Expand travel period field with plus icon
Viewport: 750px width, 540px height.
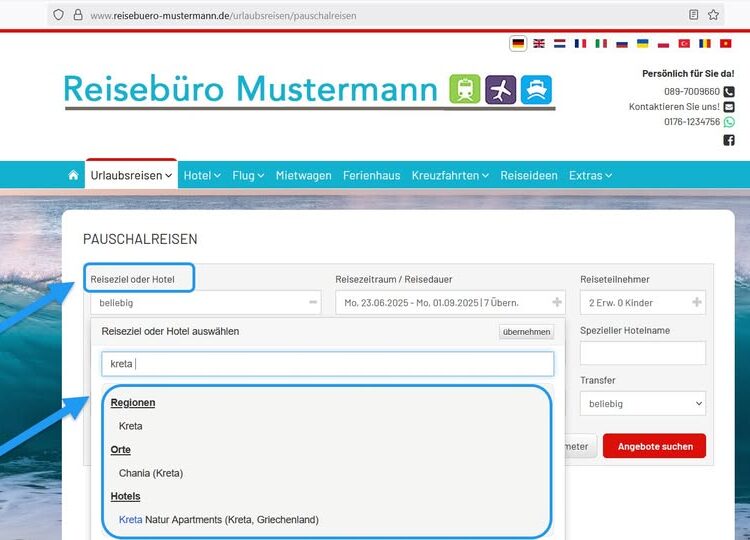pos(557,302)
